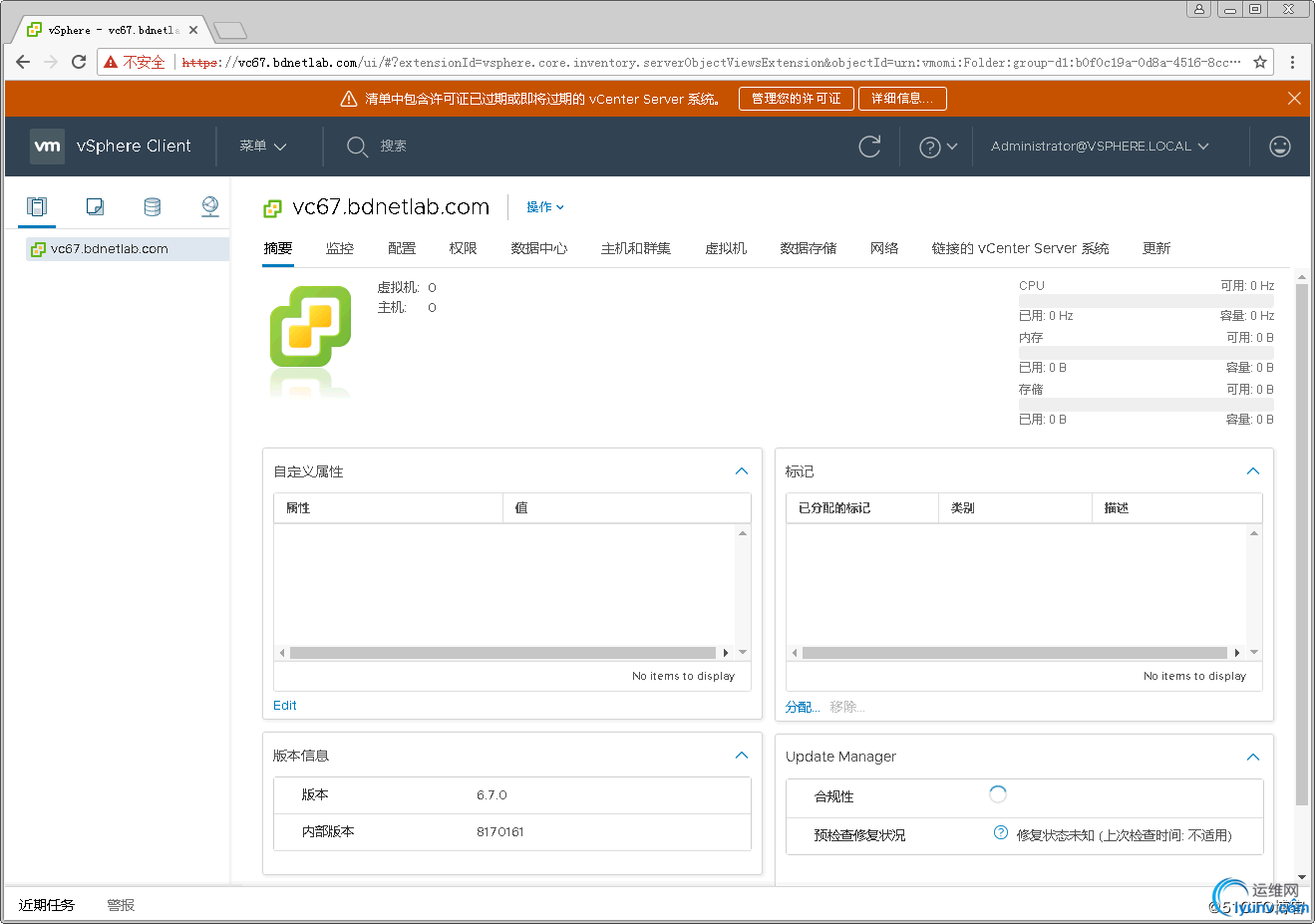
Task: Open the Administrator@VSPHERE.LOCAL user menu
Action: click(x=1100, y=146)
